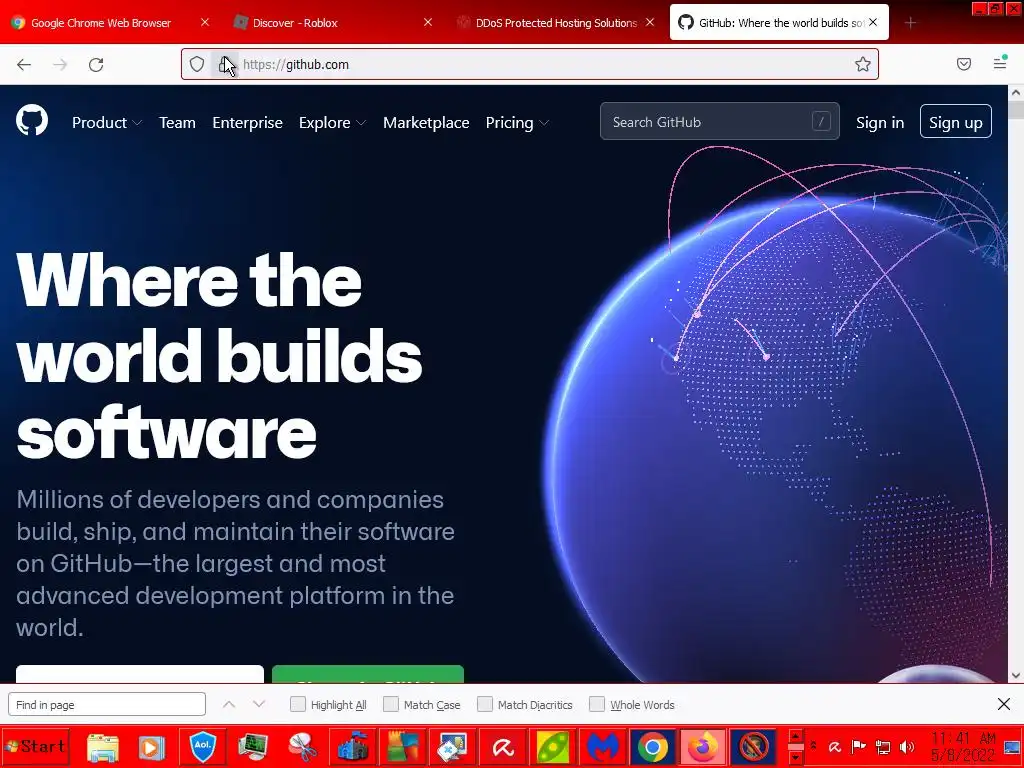
Task: Bookmark this page with the star icon
Action: coord(863,64)
